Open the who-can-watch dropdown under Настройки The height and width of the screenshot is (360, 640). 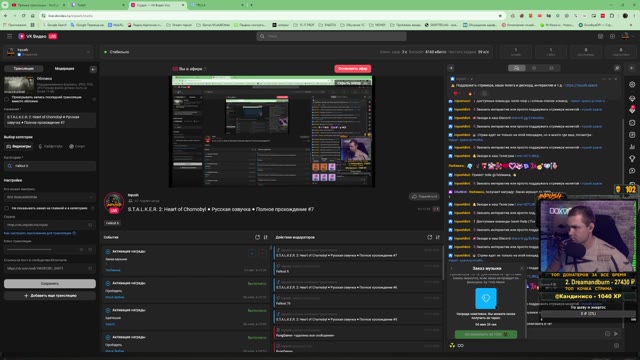click(x=50, y=197)
